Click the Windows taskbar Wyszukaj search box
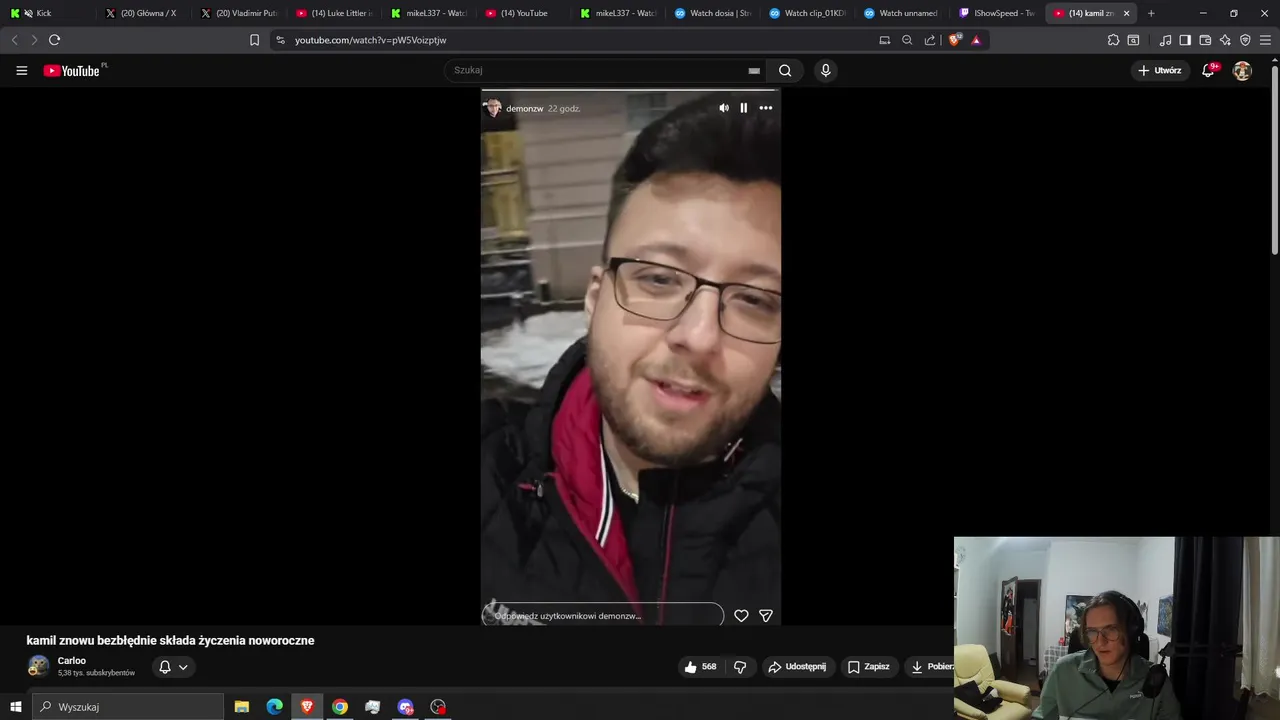This screenshot has height=720, width=1280. (128, 707)
